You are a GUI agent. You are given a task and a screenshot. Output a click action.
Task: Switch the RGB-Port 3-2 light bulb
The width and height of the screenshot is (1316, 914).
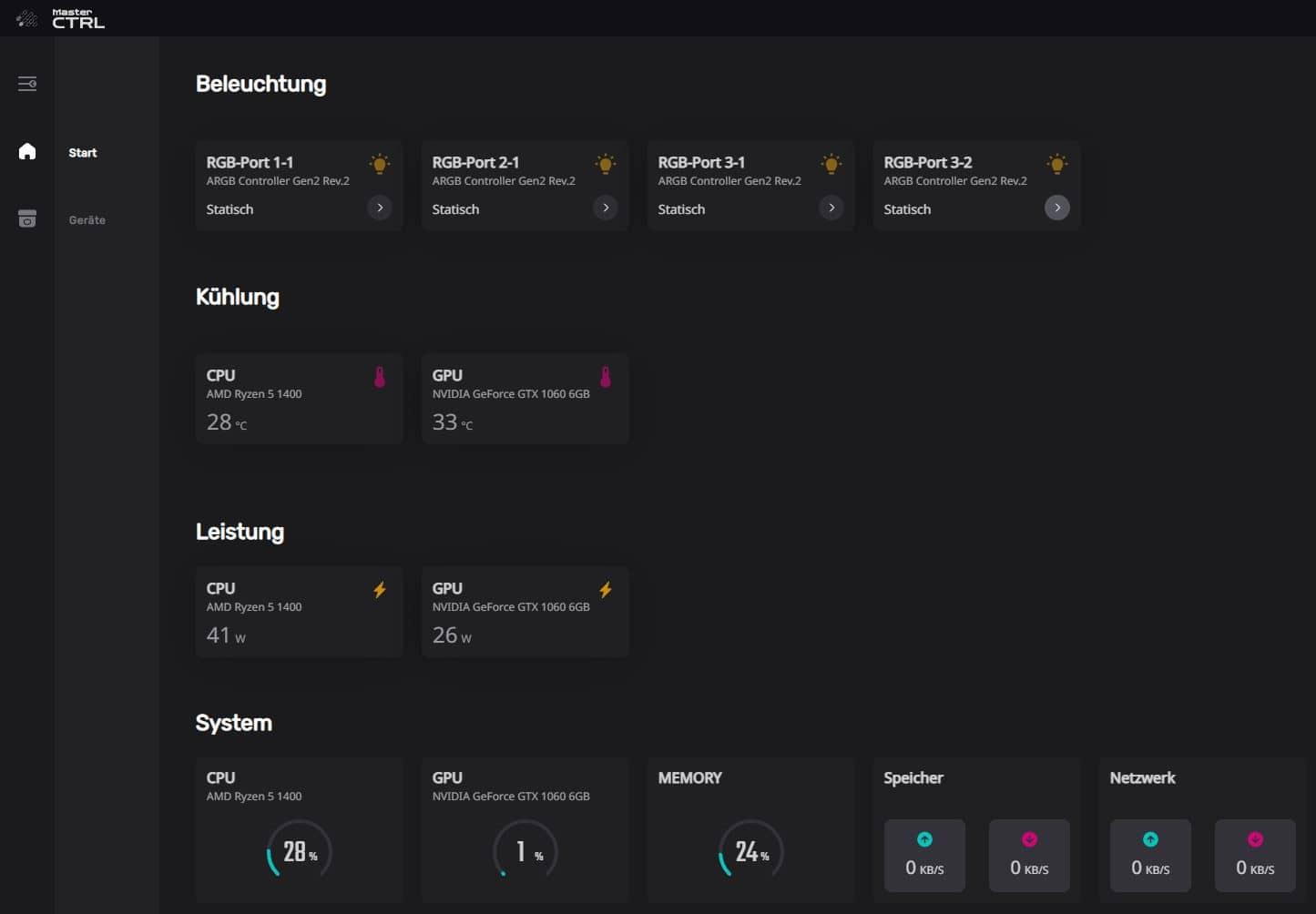tap(1056, 164)
